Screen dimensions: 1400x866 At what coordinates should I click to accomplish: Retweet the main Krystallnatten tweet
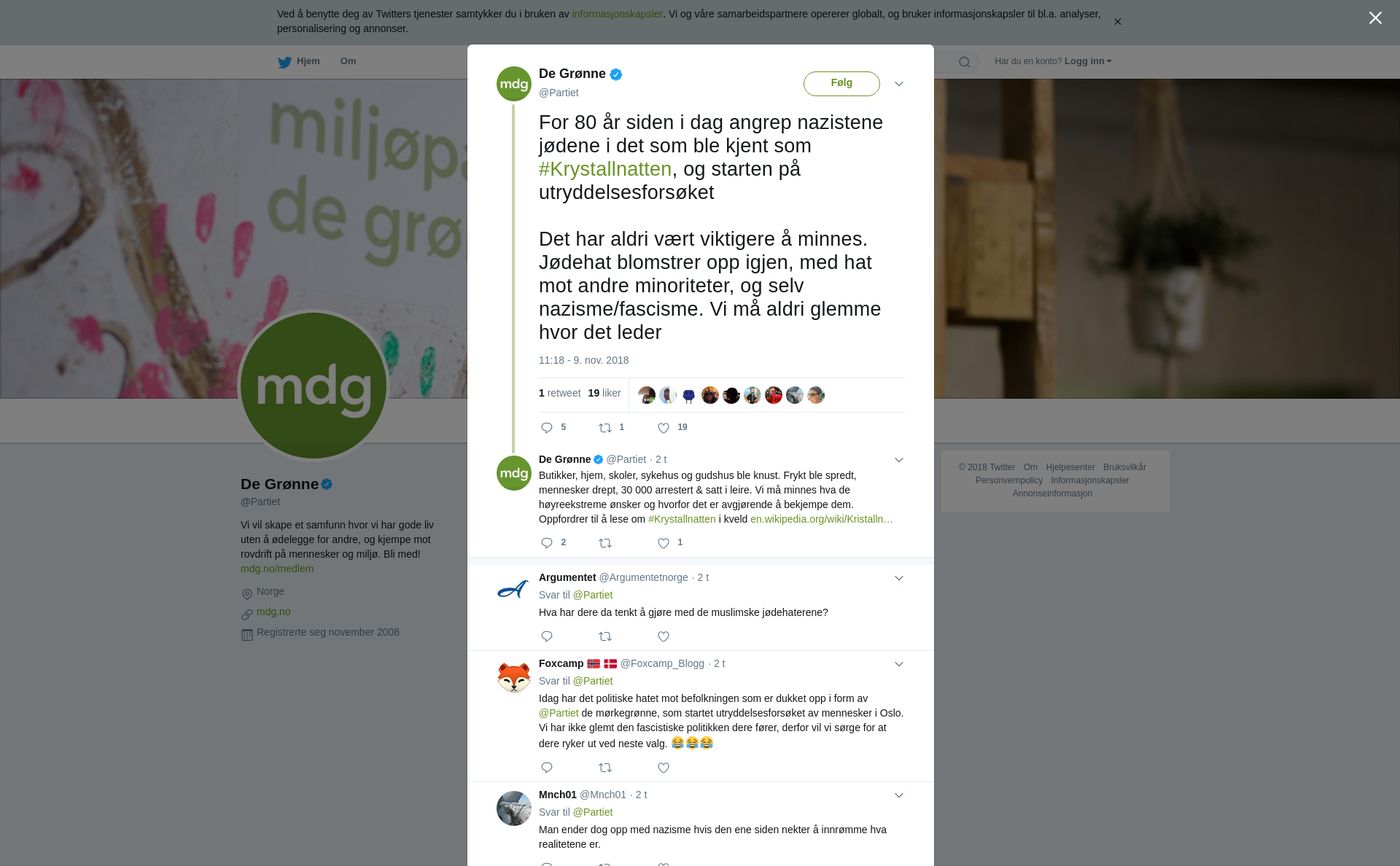[x=605, y=428]
